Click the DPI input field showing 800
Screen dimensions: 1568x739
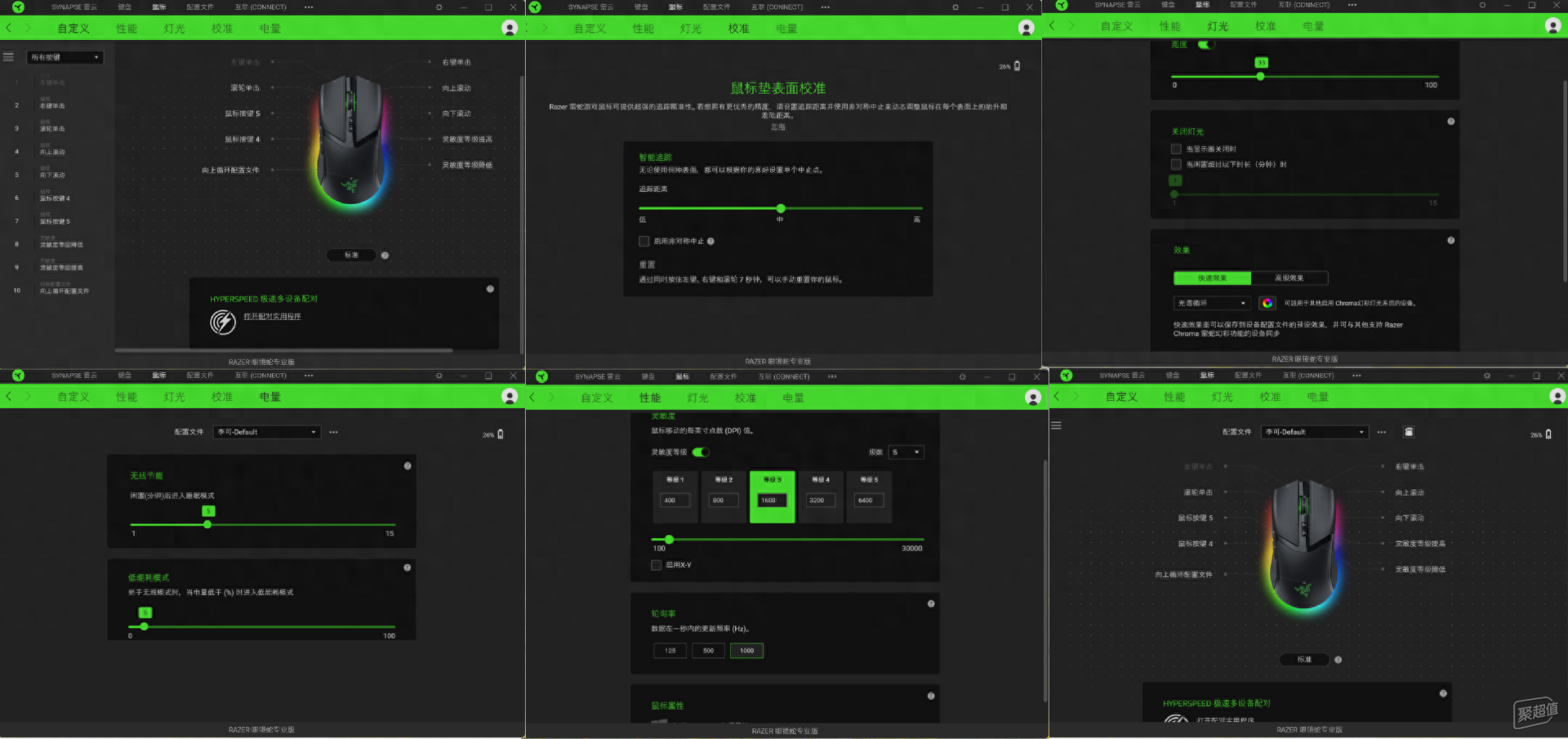[724, 501]
